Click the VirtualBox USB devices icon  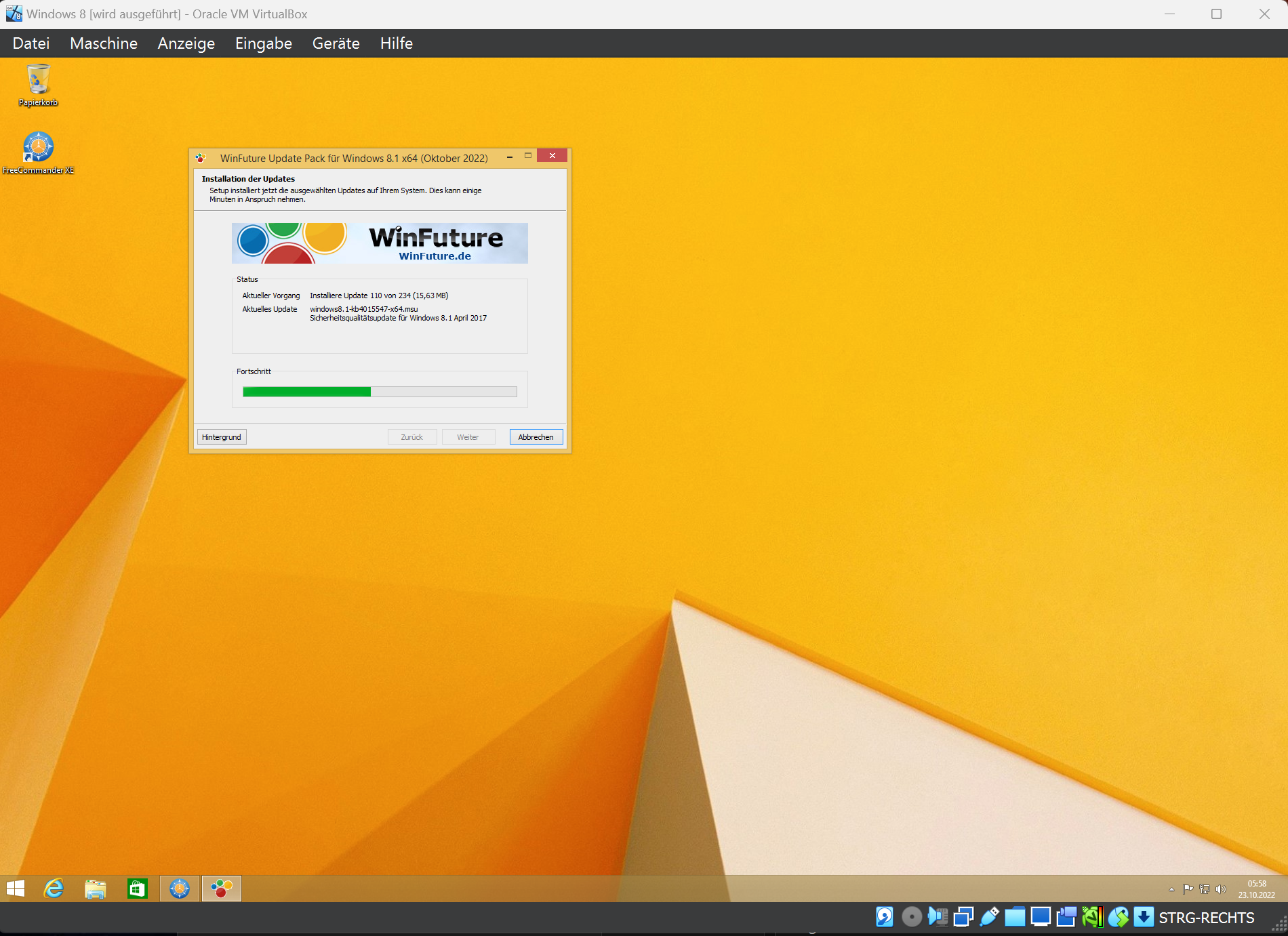(989, 917)
